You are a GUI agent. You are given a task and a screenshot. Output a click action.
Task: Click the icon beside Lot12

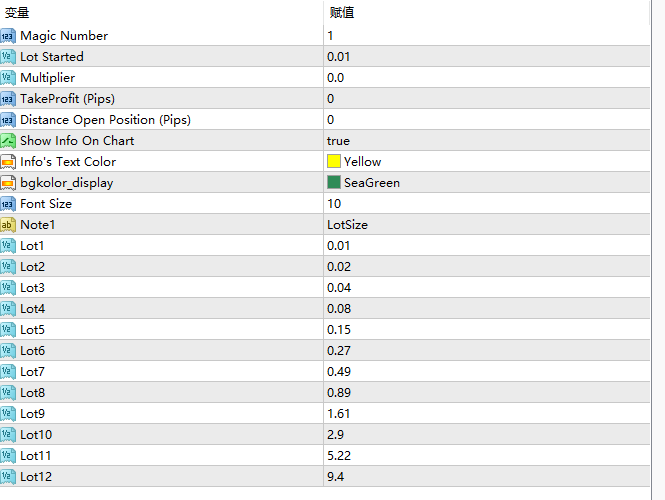(8, 477)
